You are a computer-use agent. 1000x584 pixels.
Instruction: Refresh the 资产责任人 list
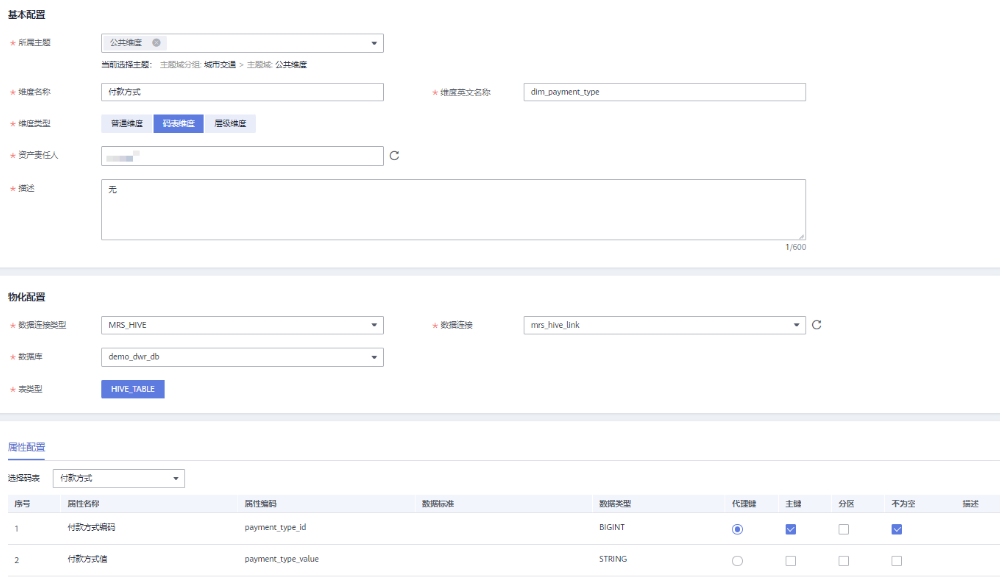point(394,156)
